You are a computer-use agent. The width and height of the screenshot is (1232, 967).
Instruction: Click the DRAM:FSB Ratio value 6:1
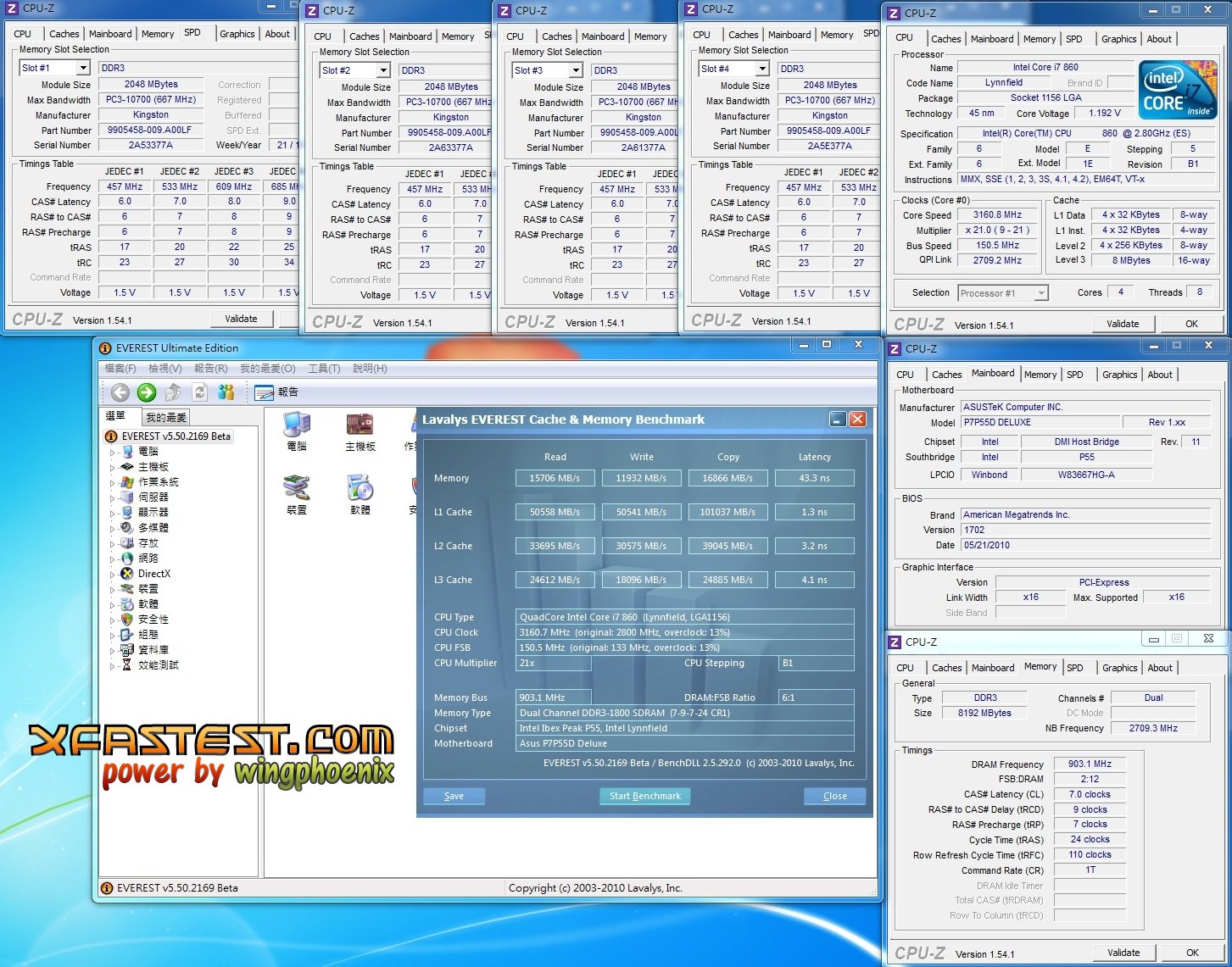(x=816, y=697)
